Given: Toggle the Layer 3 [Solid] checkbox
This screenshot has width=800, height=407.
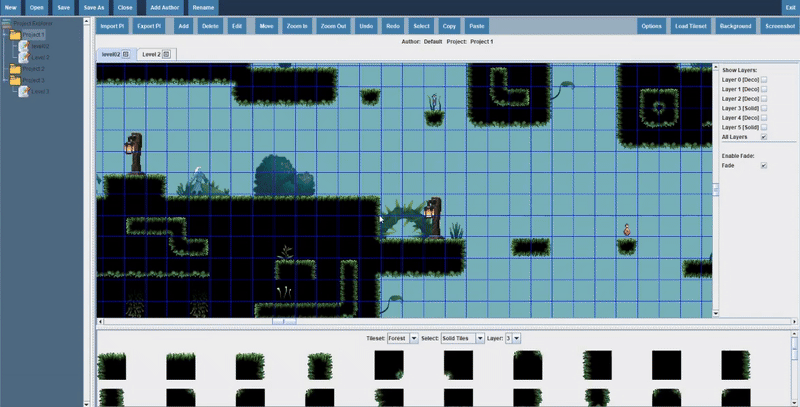Looking at the screenshot, I should [764, 109].
